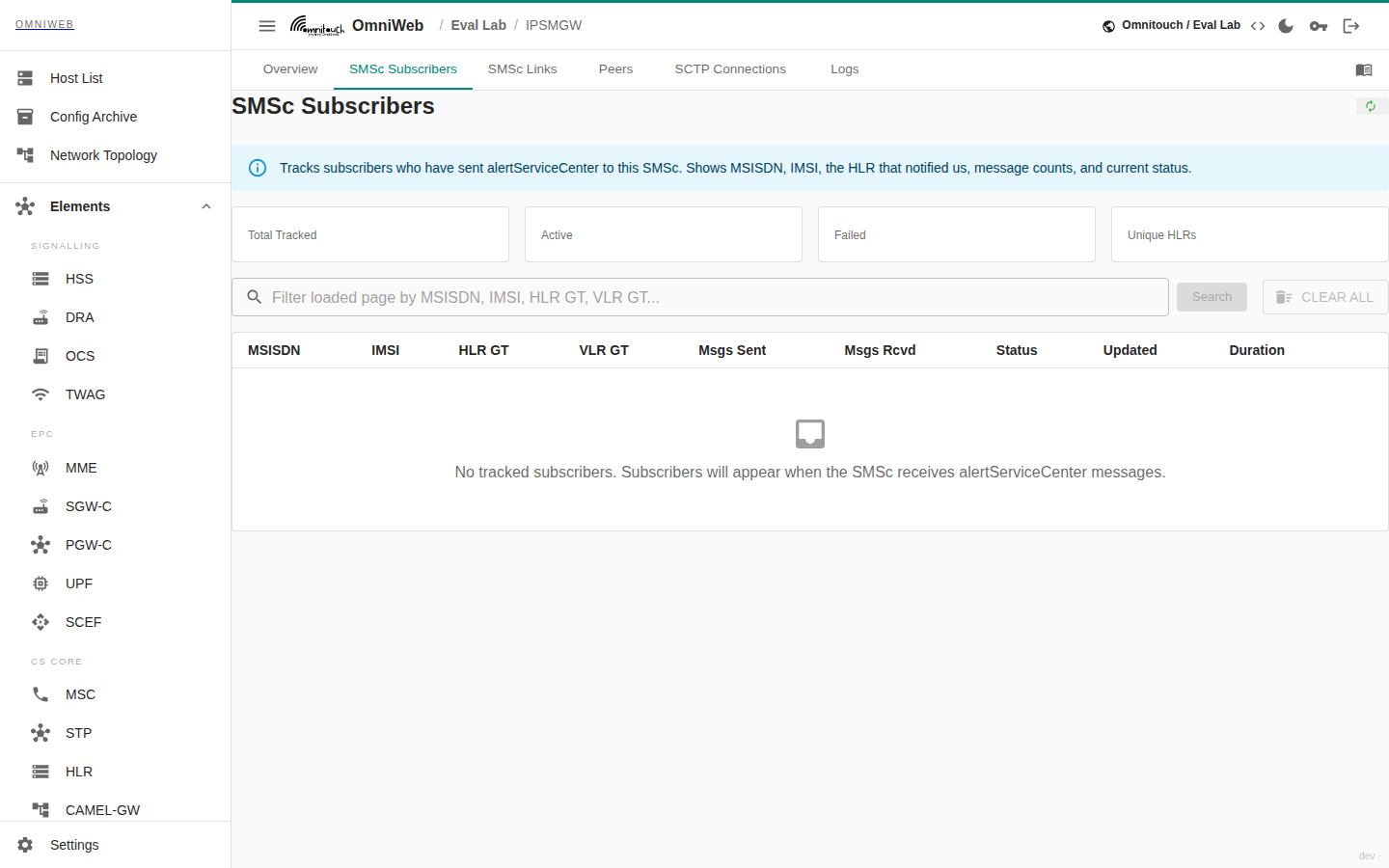
Task: Open the Peers tab
Action: point(615,69)
